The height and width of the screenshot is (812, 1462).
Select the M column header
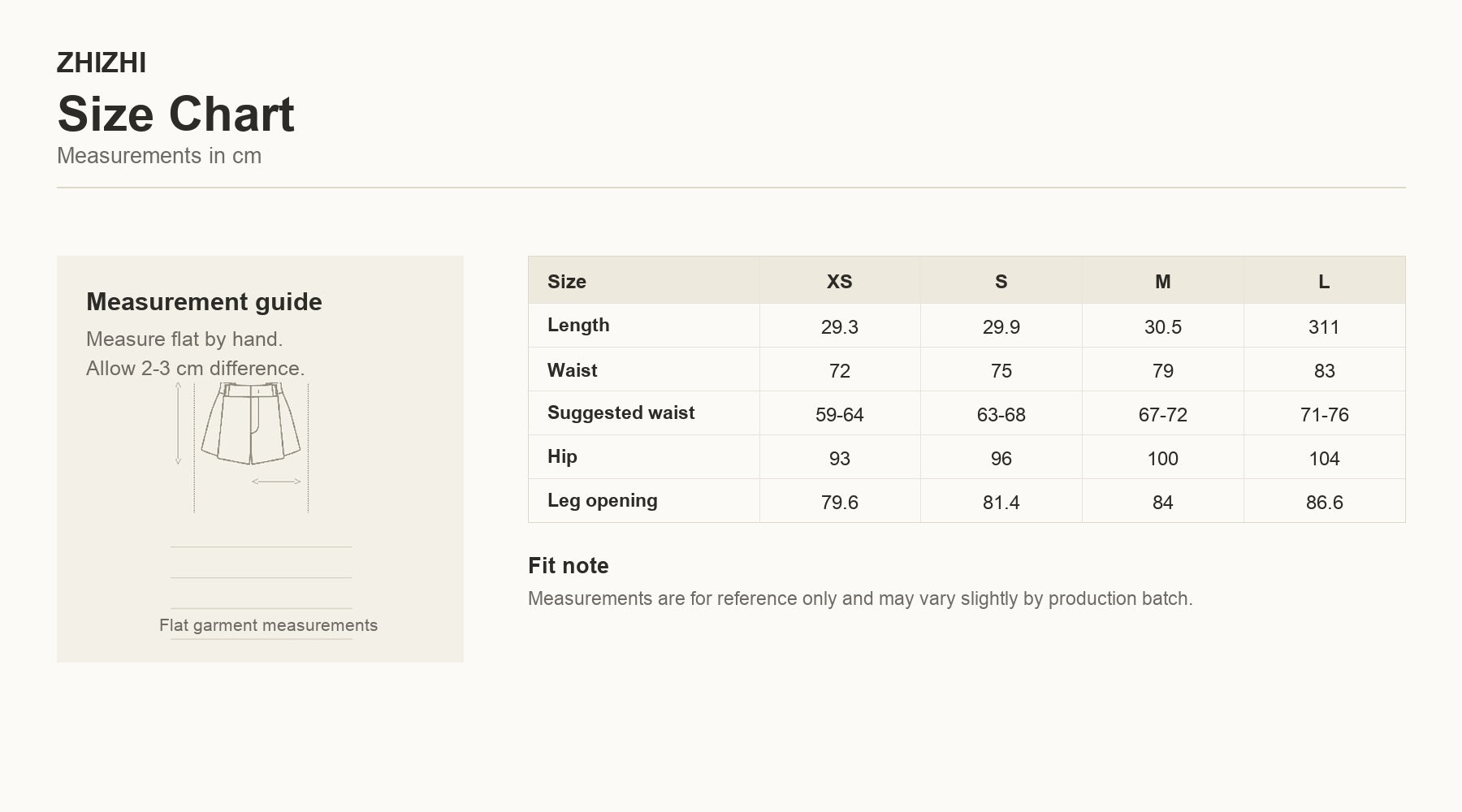pyautogui.click(x=1162, y=281)
